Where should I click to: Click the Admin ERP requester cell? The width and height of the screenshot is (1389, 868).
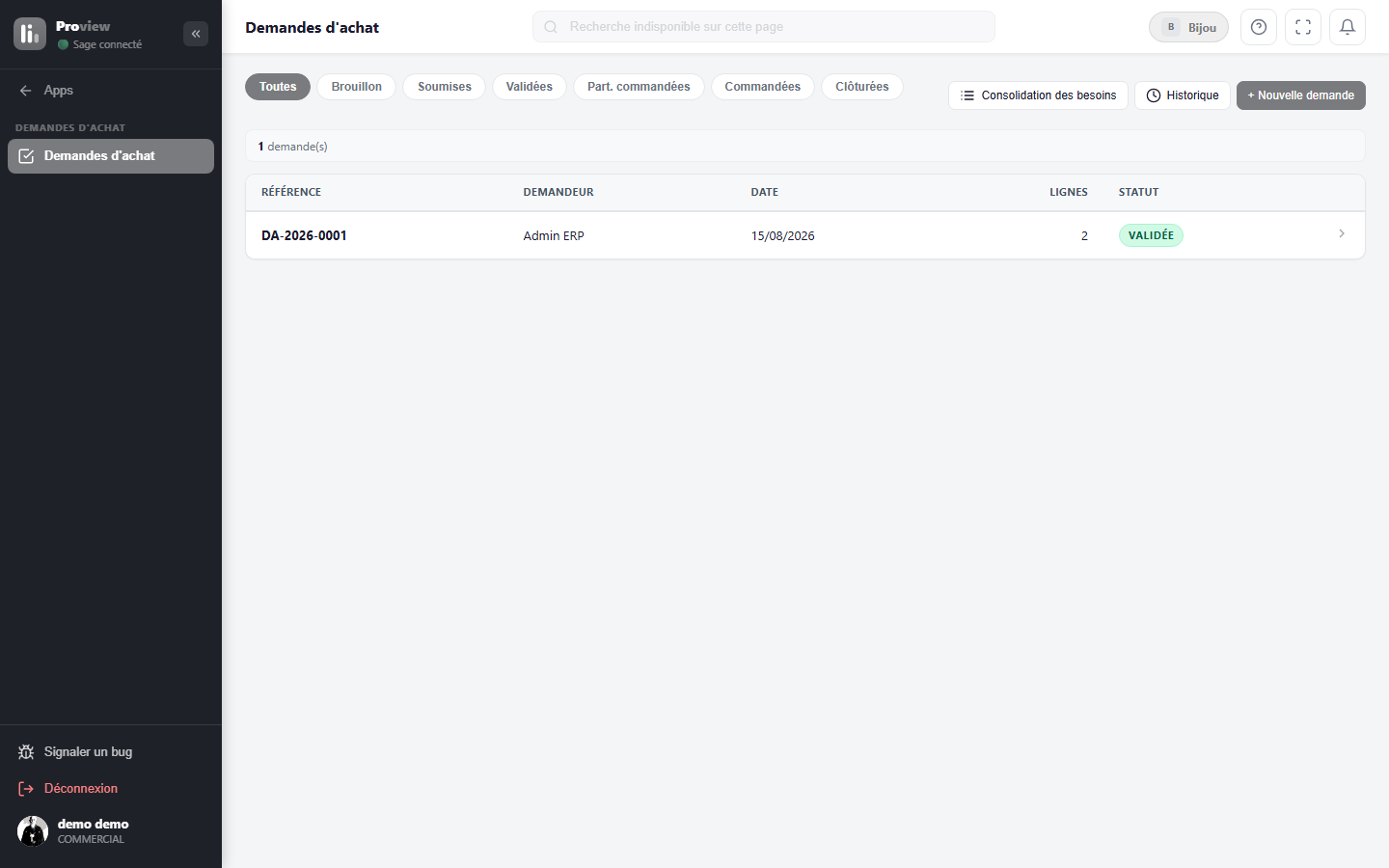(554, 236)
